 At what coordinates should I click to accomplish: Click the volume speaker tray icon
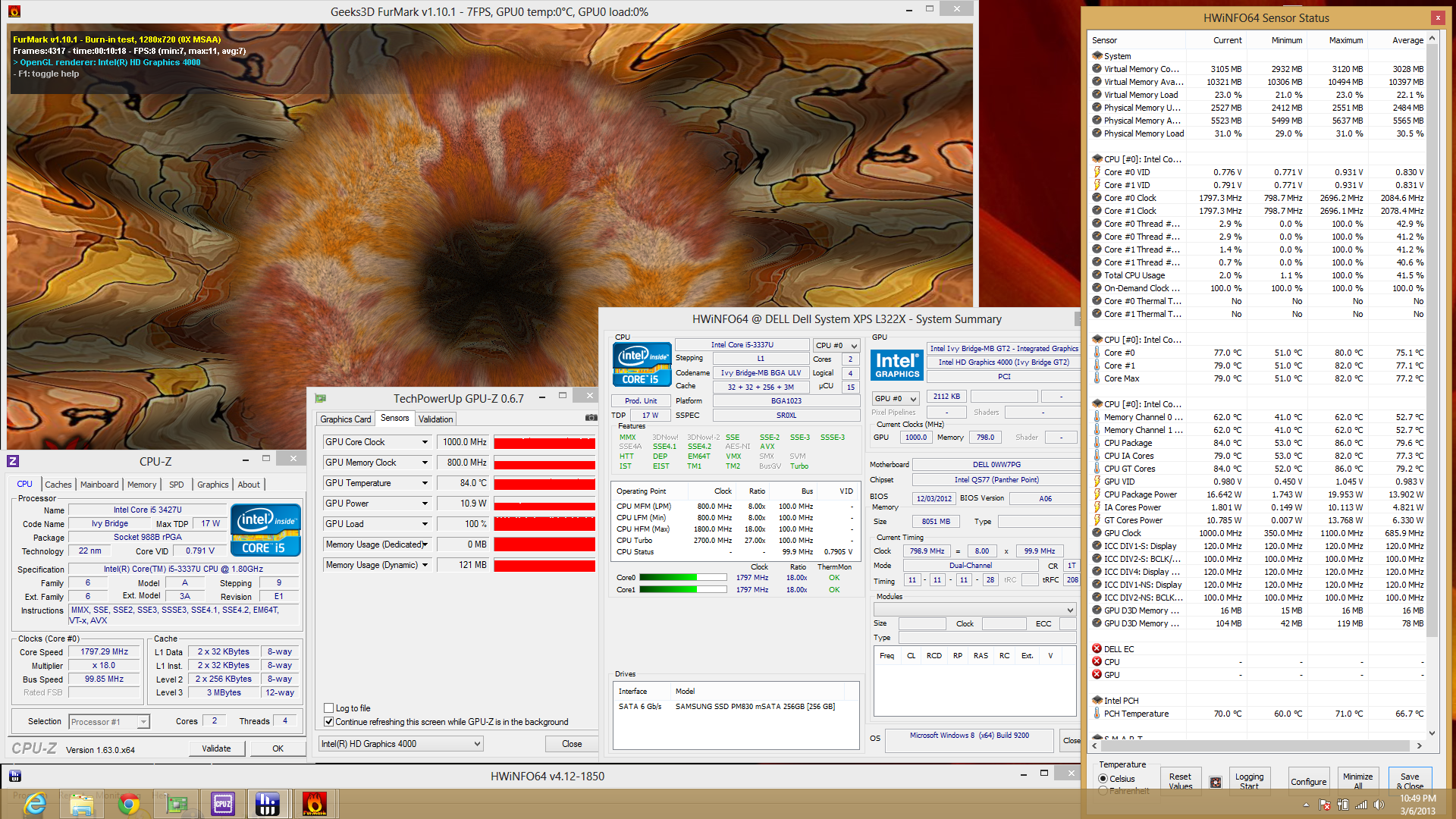(1378, 805)
